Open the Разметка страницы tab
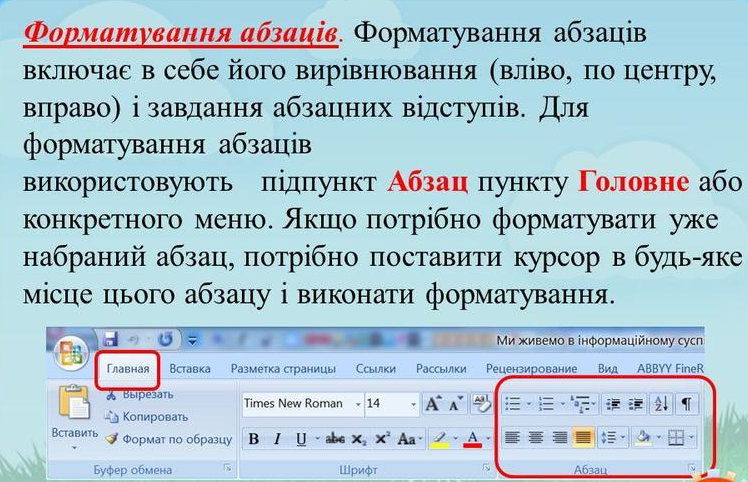This screenshot has width=748, height=482. [x=283, y=369]
